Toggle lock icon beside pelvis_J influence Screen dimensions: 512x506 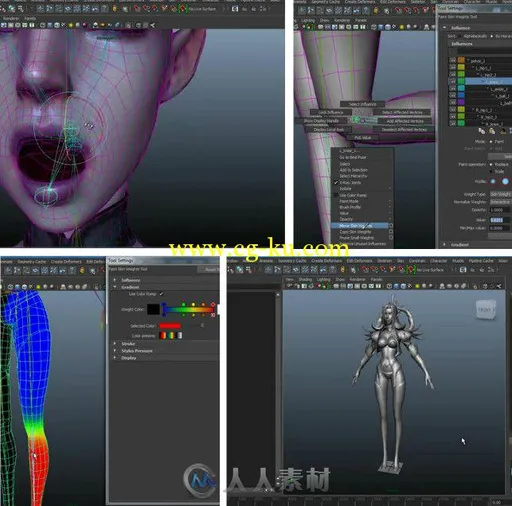click(x=452, y=60)
